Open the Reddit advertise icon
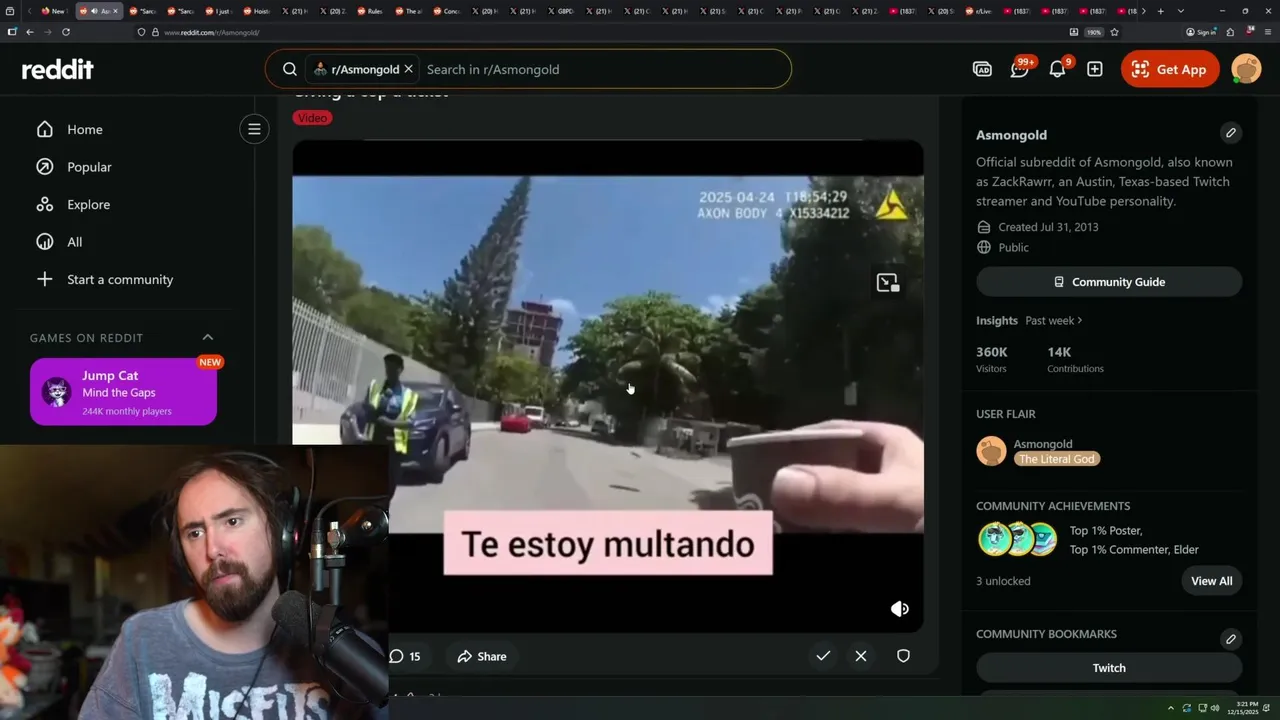The width and height of the screenshot is (1280, 720). pyautogui.click(x=982, y=69)
